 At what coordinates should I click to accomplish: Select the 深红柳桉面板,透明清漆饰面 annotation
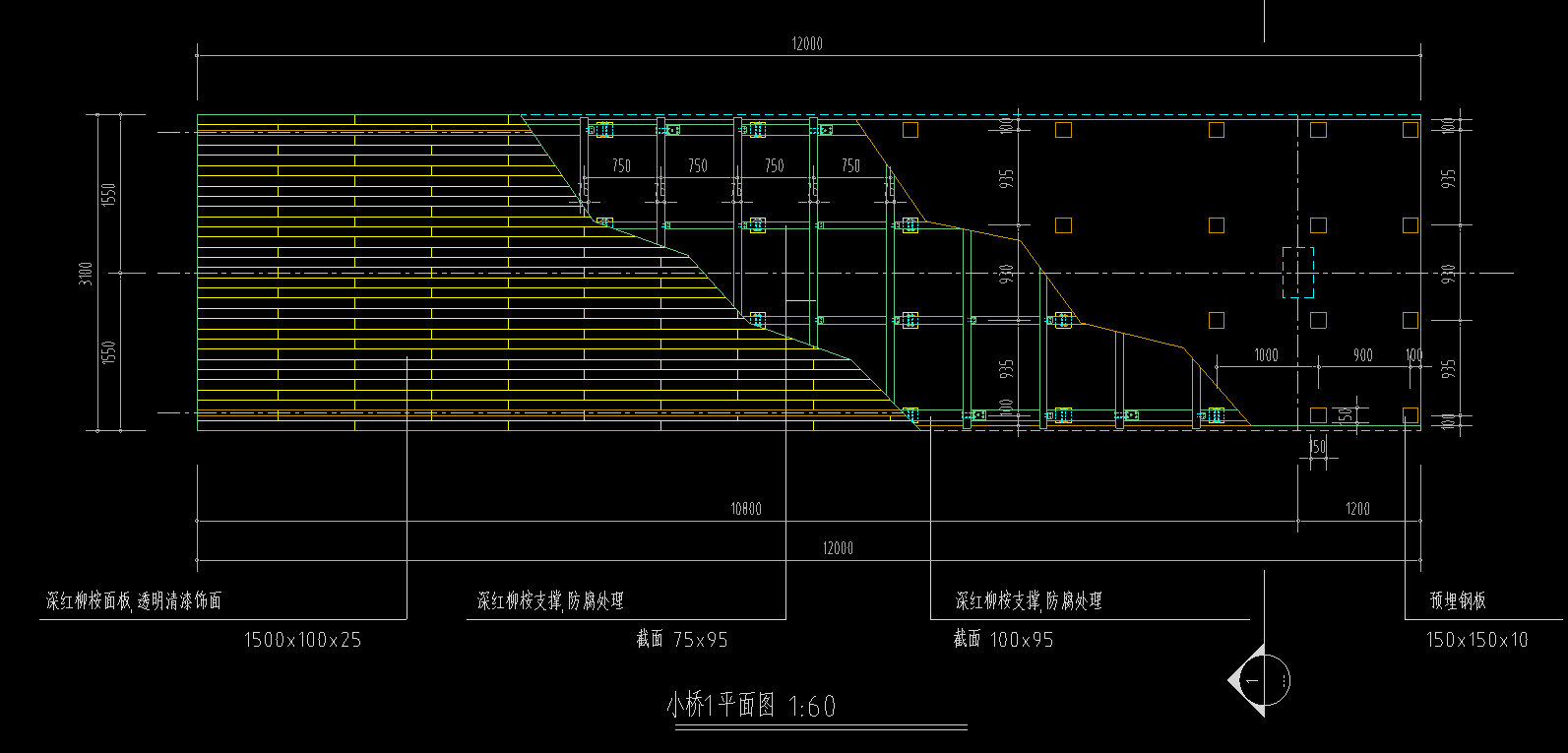[134, 600]
